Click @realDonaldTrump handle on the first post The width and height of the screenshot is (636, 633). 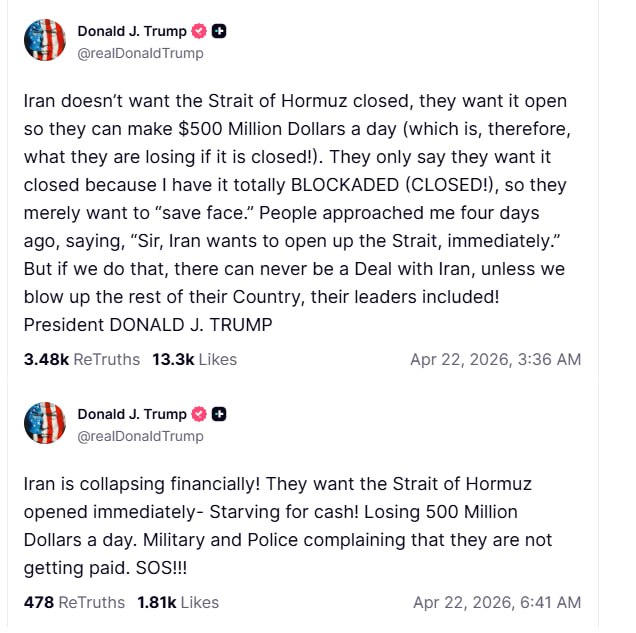(140, 53)
